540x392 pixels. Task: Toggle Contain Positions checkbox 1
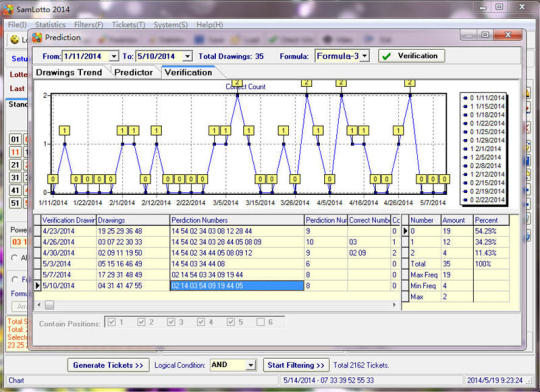(x=111, y=322)
